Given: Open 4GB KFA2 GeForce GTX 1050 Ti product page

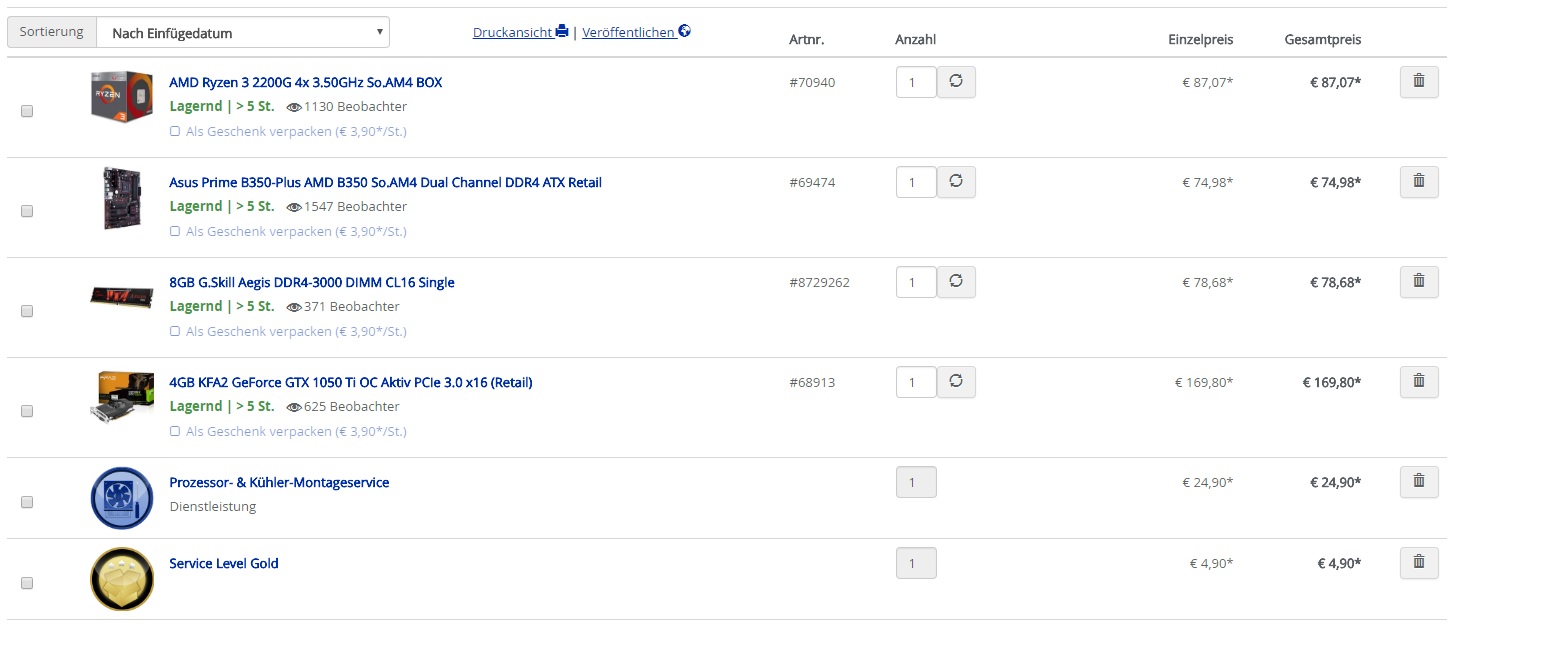Looking at the screenshot, I should [x=351, y=382].
